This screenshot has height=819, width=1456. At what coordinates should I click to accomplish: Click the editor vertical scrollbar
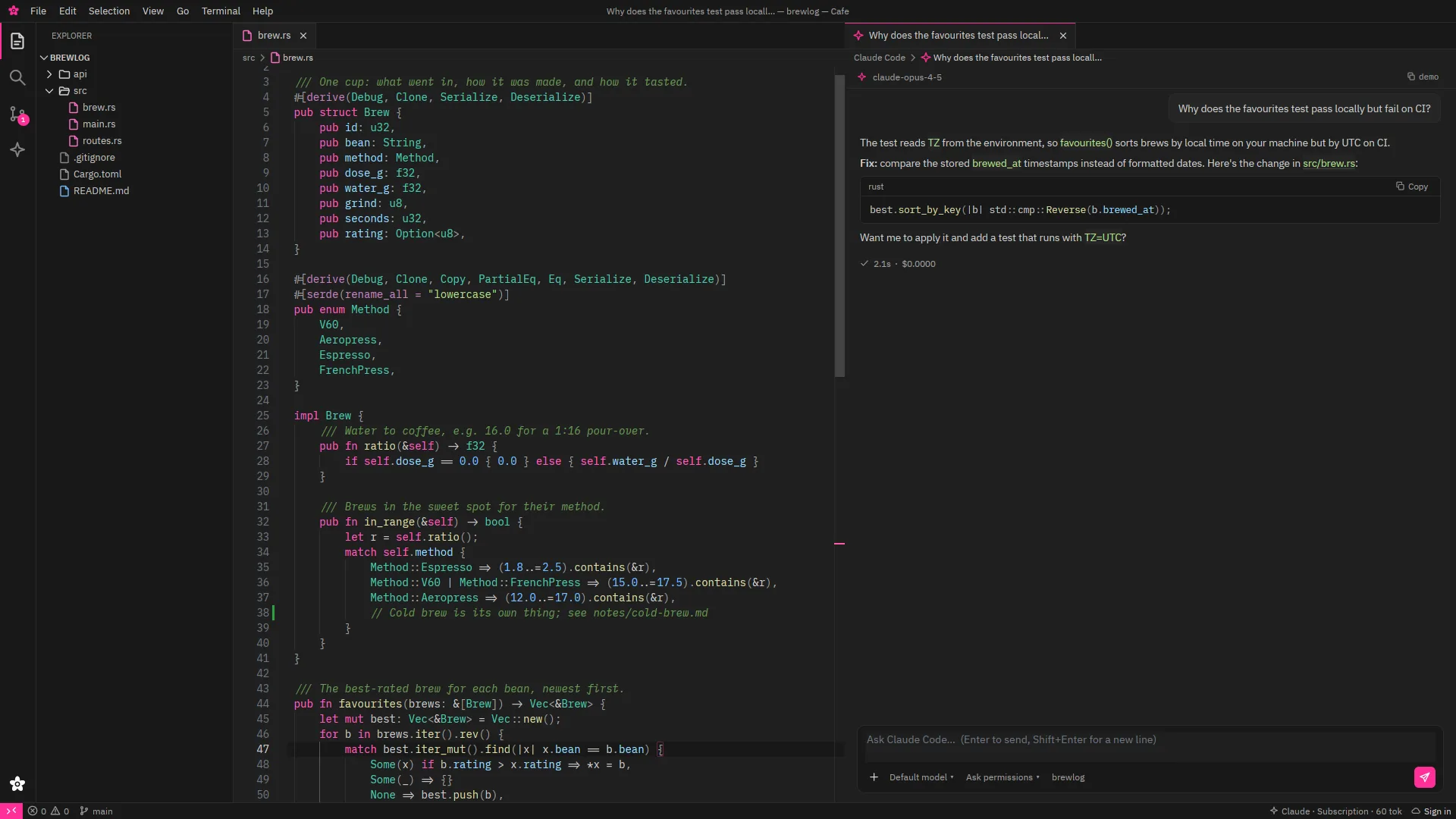[839, 226]
